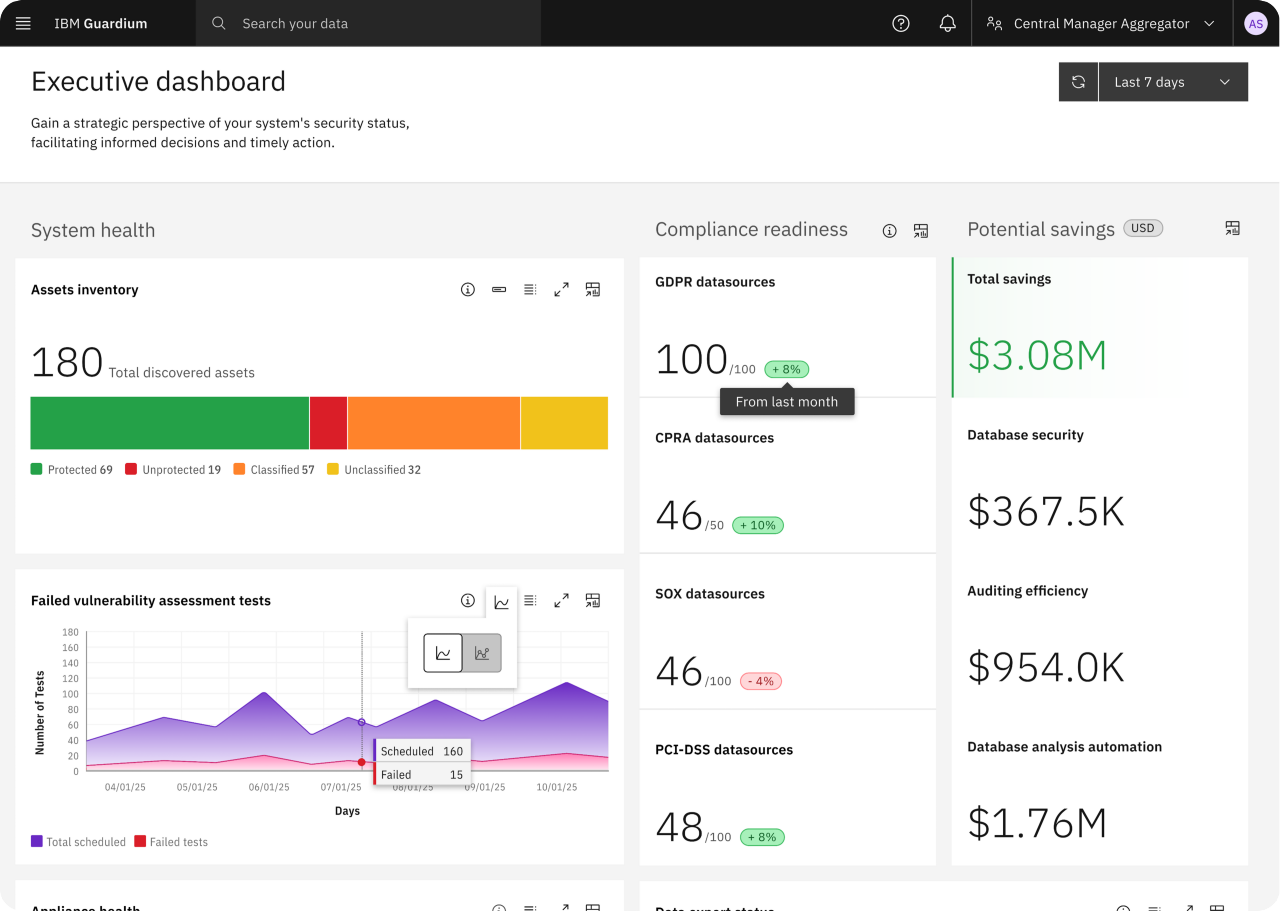This screenshot has height=911, width=1280.
Task: Show list view in Failed vulnerability tests card
Action: tap(530, 600)
